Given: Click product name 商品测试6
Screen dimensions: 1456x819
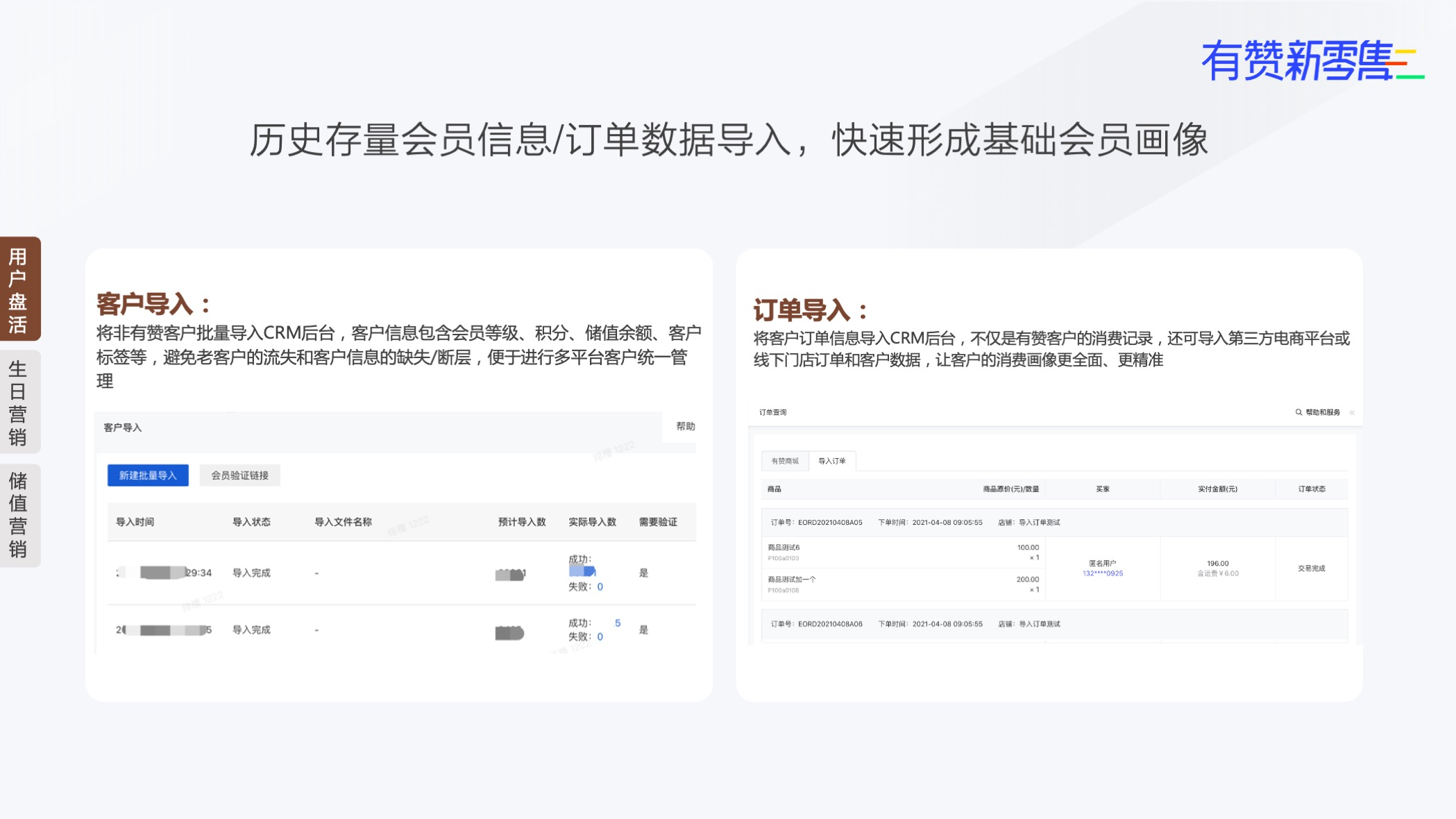Looking at the screenshot, I should 784,548.
